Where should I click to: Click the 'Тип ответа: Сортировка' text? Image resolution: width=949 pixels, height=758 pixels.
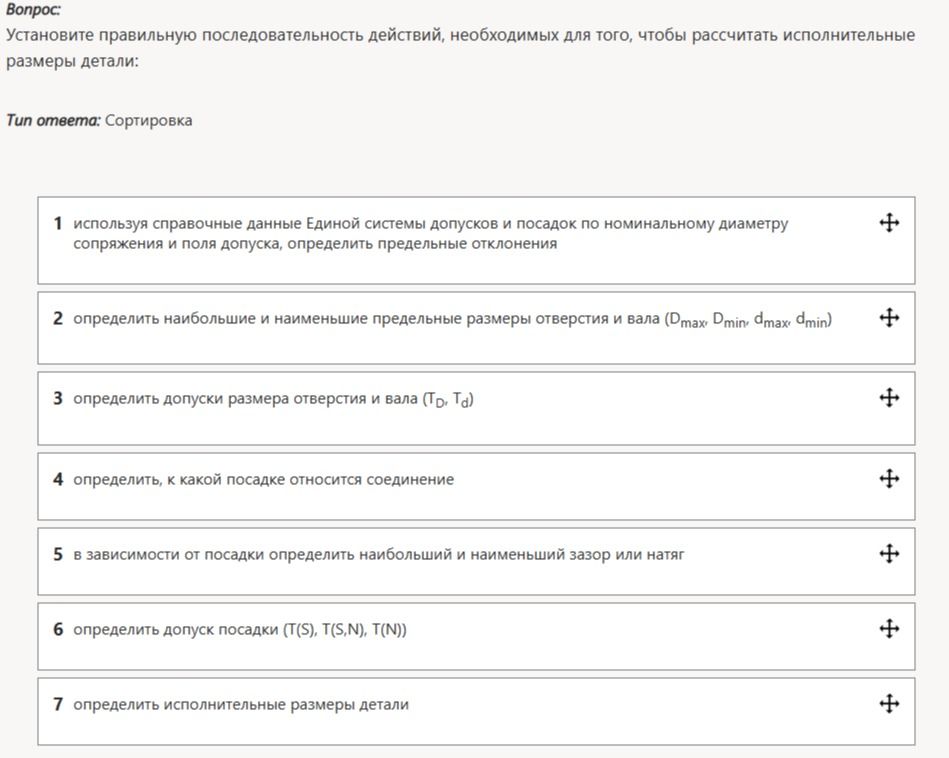tap(99, 120)
